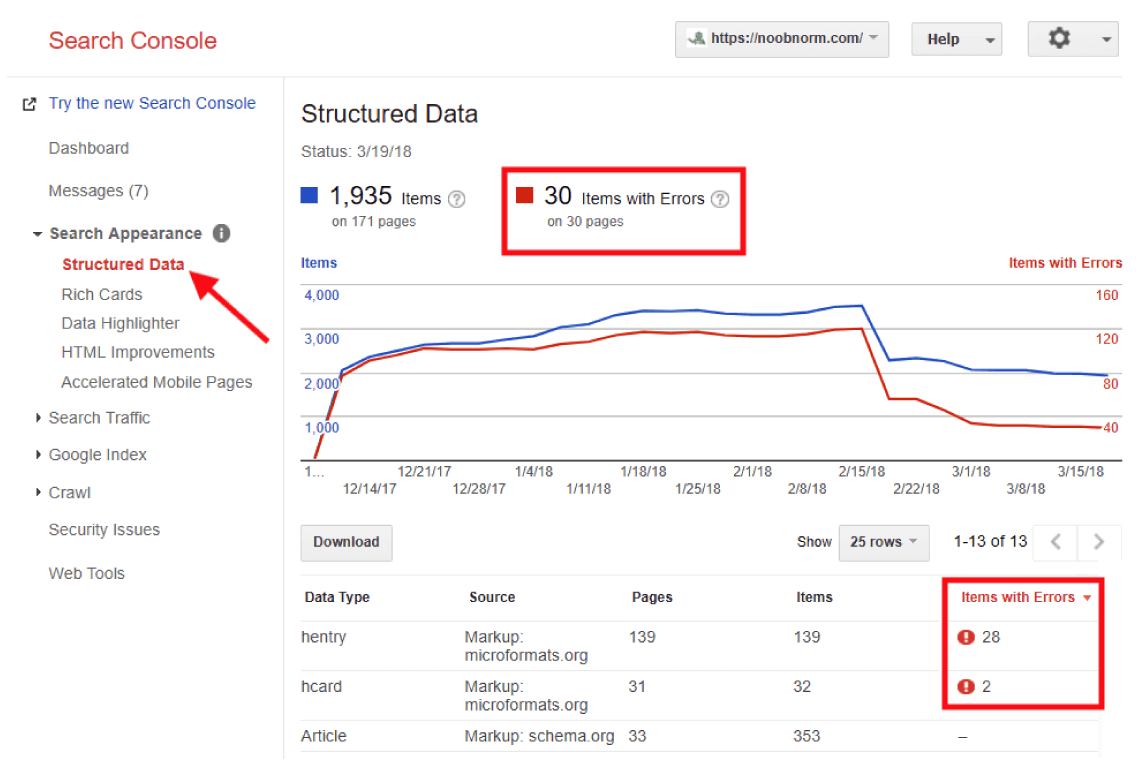
Task: Go to next page of results arrow
Action: point(1098,542)
